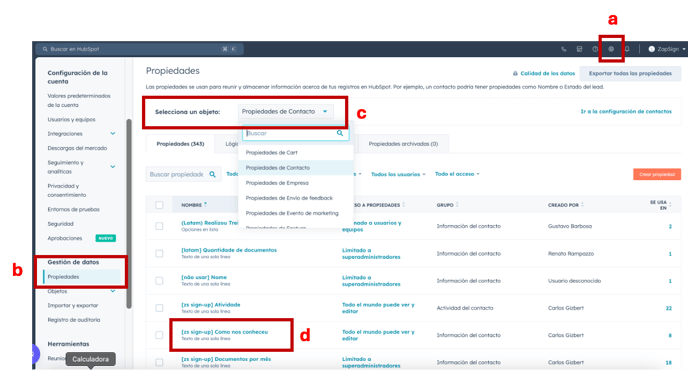The height and width of the screenshot is (370, 688).
Task: Go to Ir a la configuración de contactos
Action: (x=626, y=111)
